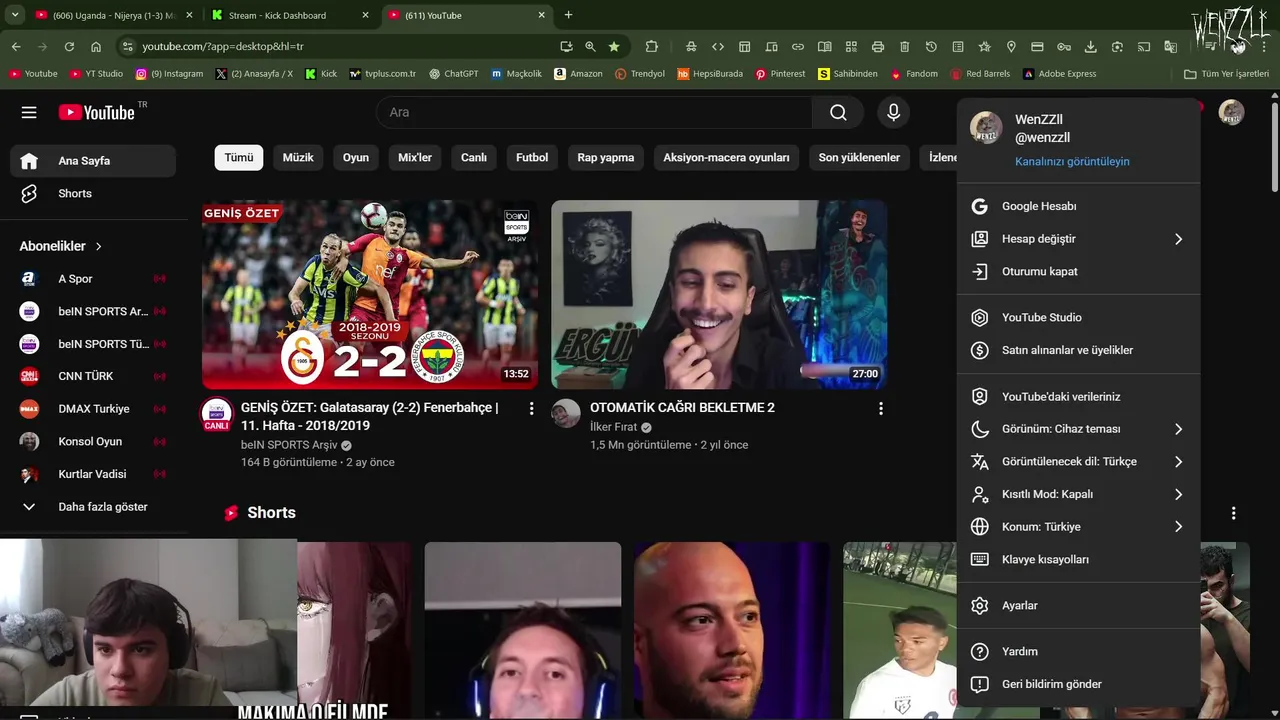Open Kick bookmark in bookmarks bar
1280x720 pixels.
(321, 74)
